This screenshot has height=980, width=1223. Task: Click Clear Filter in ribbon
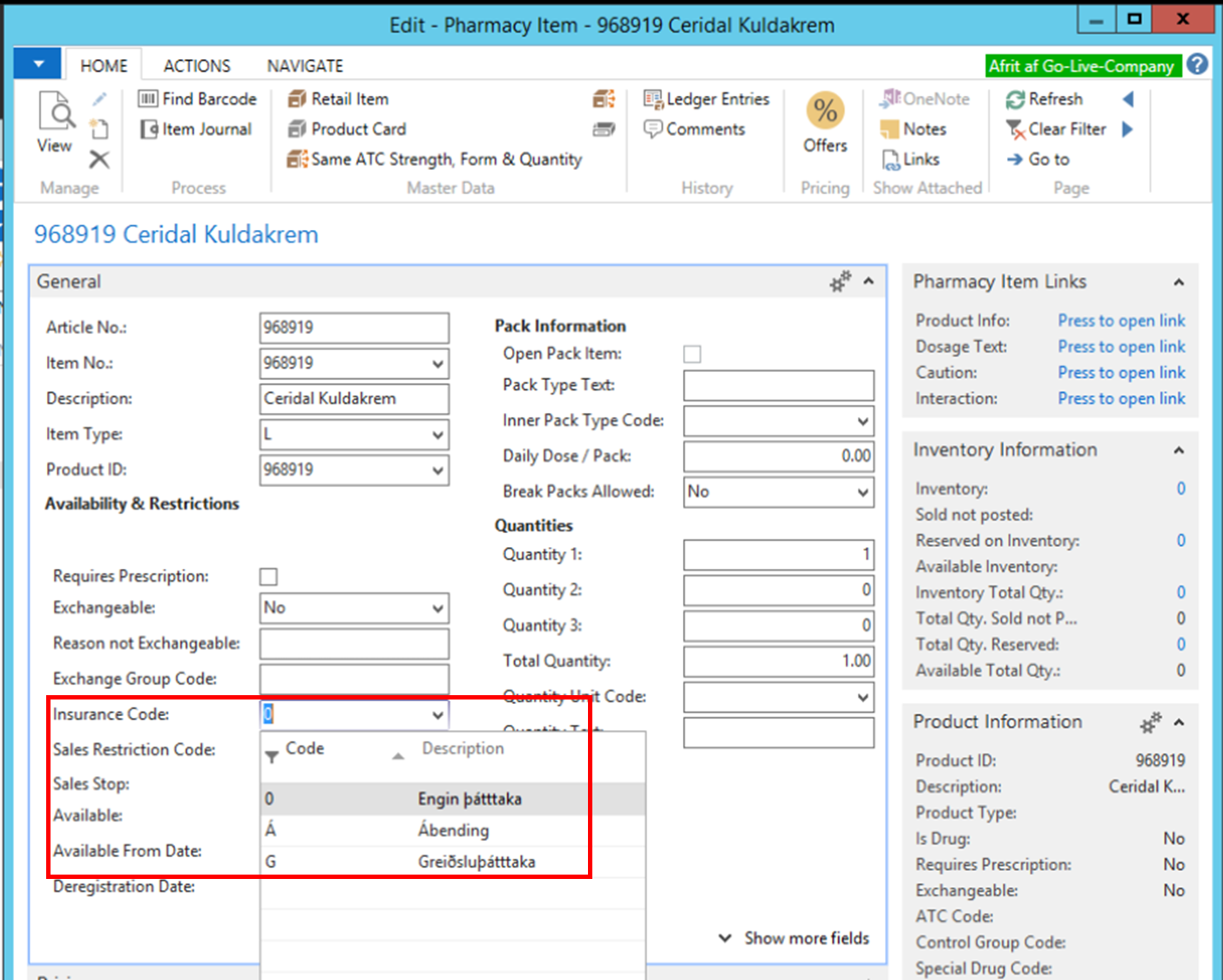(1056, 129)
